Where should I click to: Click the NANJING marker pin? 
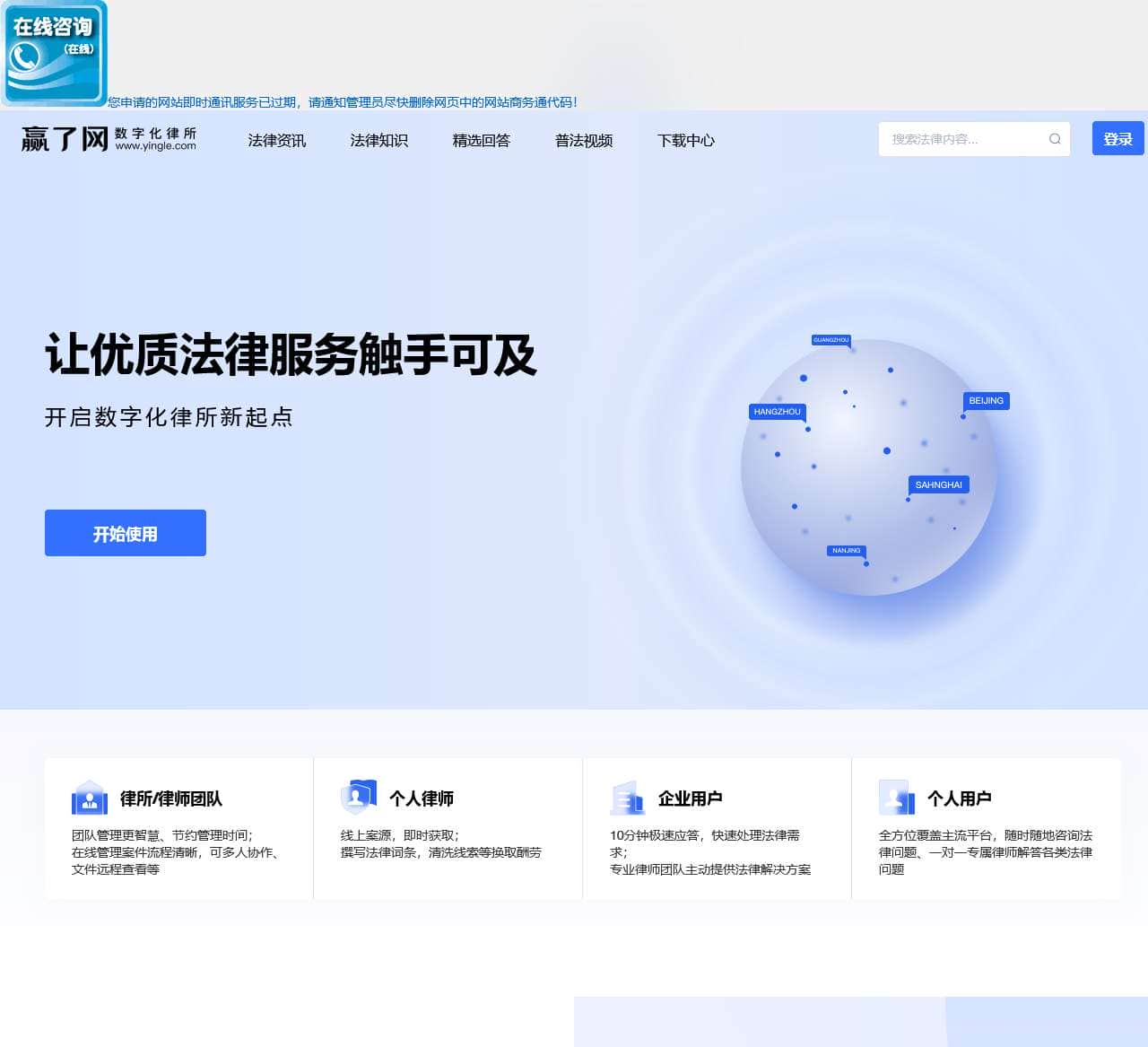tap(846, 551)
